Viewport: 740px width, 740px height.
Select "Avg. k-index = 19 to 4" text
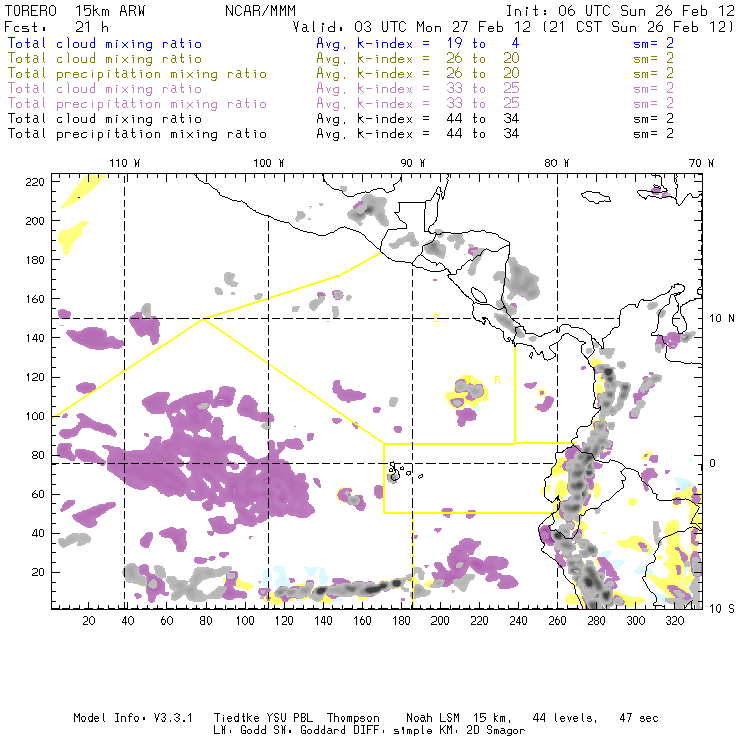point(418,43)
